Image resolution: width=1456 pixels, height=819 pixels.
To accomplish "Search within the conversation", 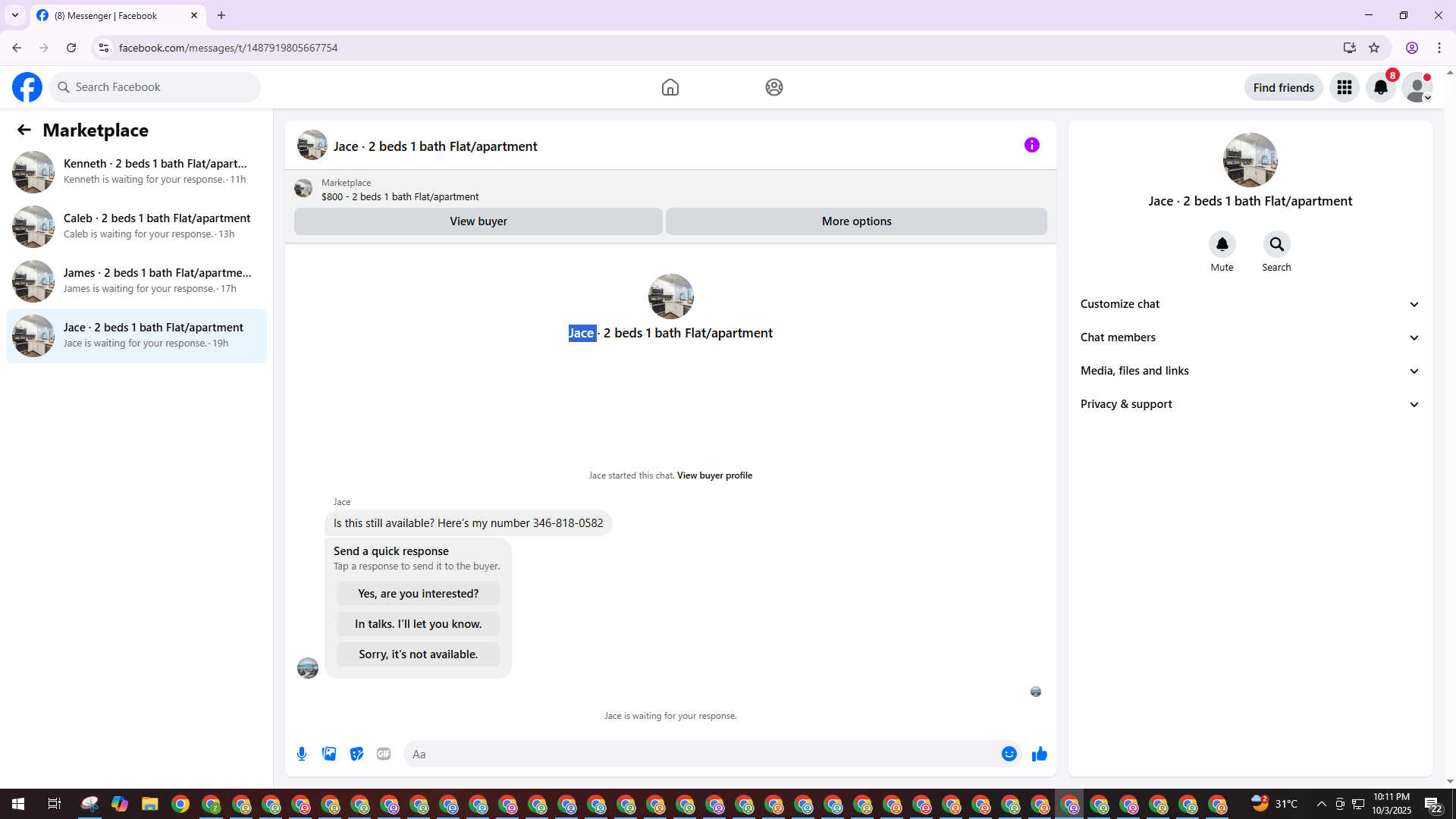I will (x=1277, y=244).
